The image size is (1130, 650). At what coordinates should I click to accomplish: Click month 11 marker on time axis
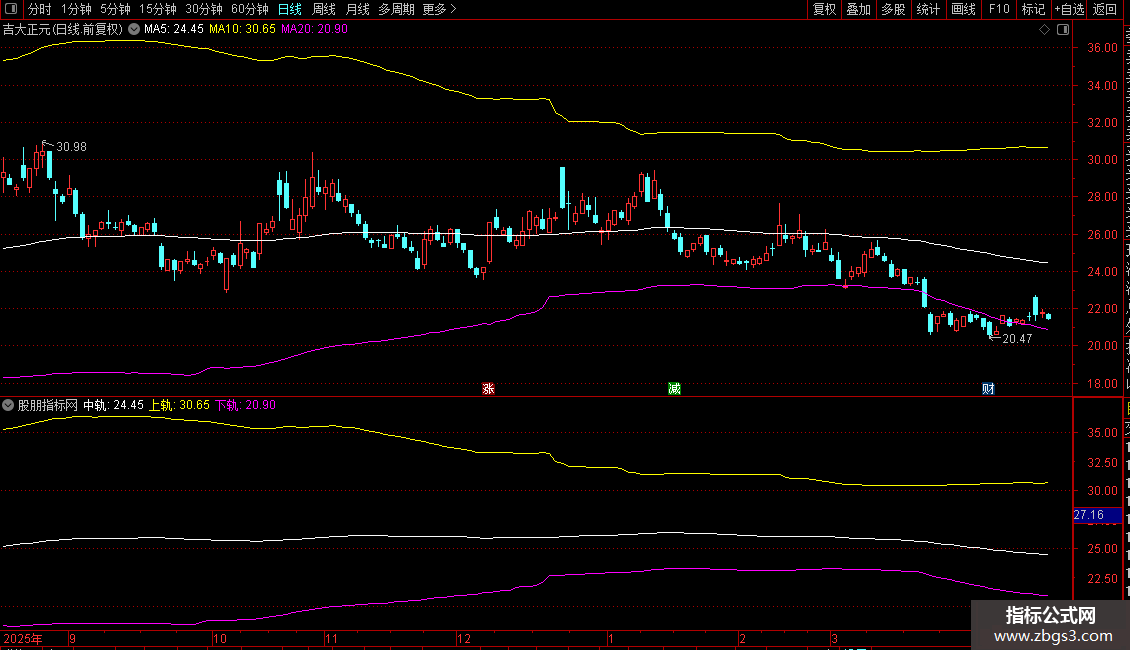click(330, 637)
